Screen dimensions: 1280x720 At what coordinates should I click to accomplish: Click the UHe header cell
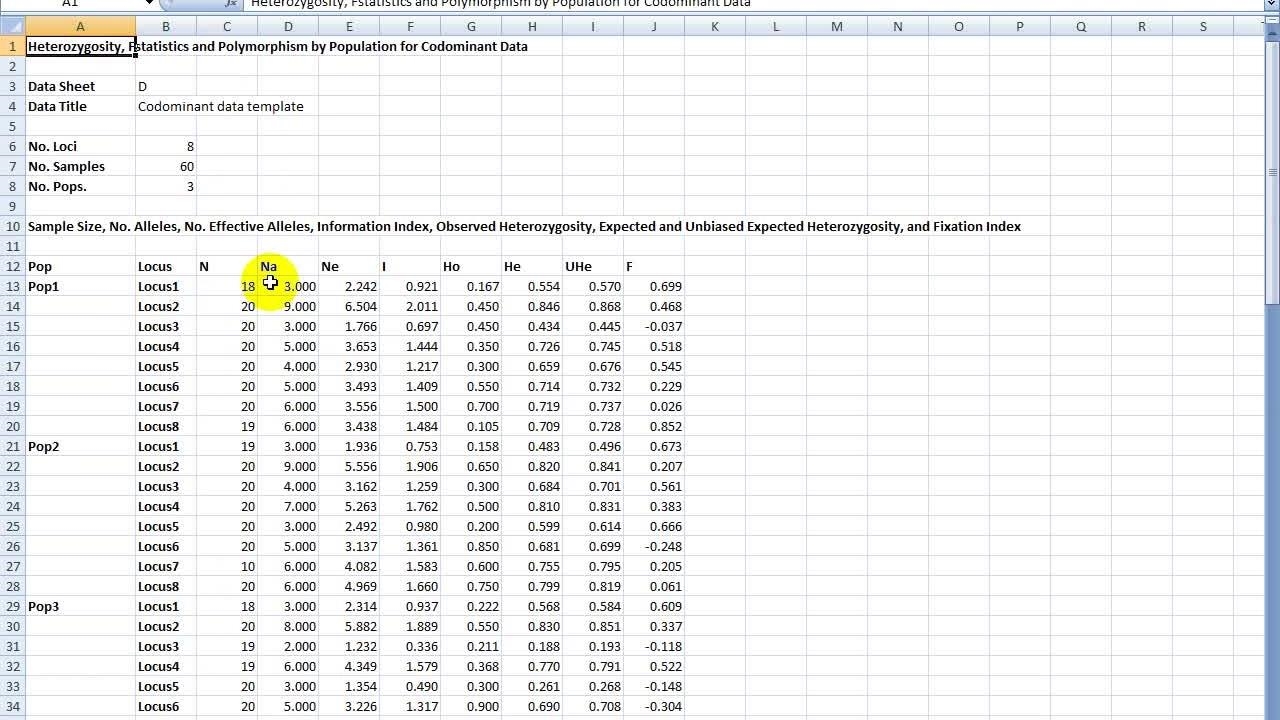pos(592,266)
